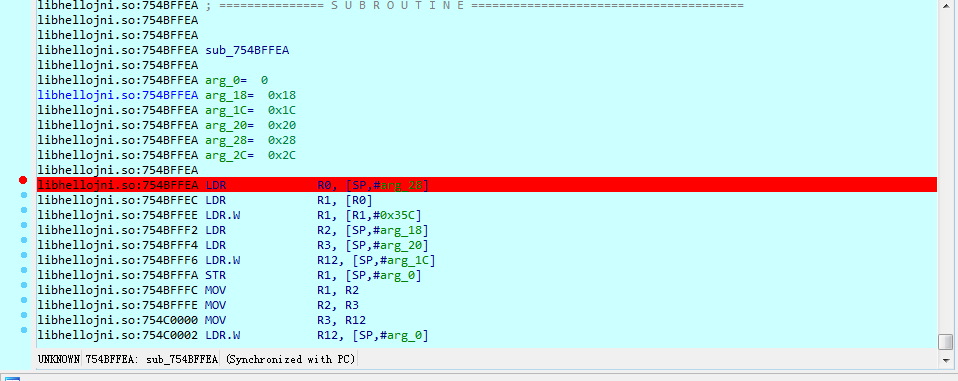
Task: Click operand R12, [SP,#arg_0] at 754C0002
Action: [373, 335]
